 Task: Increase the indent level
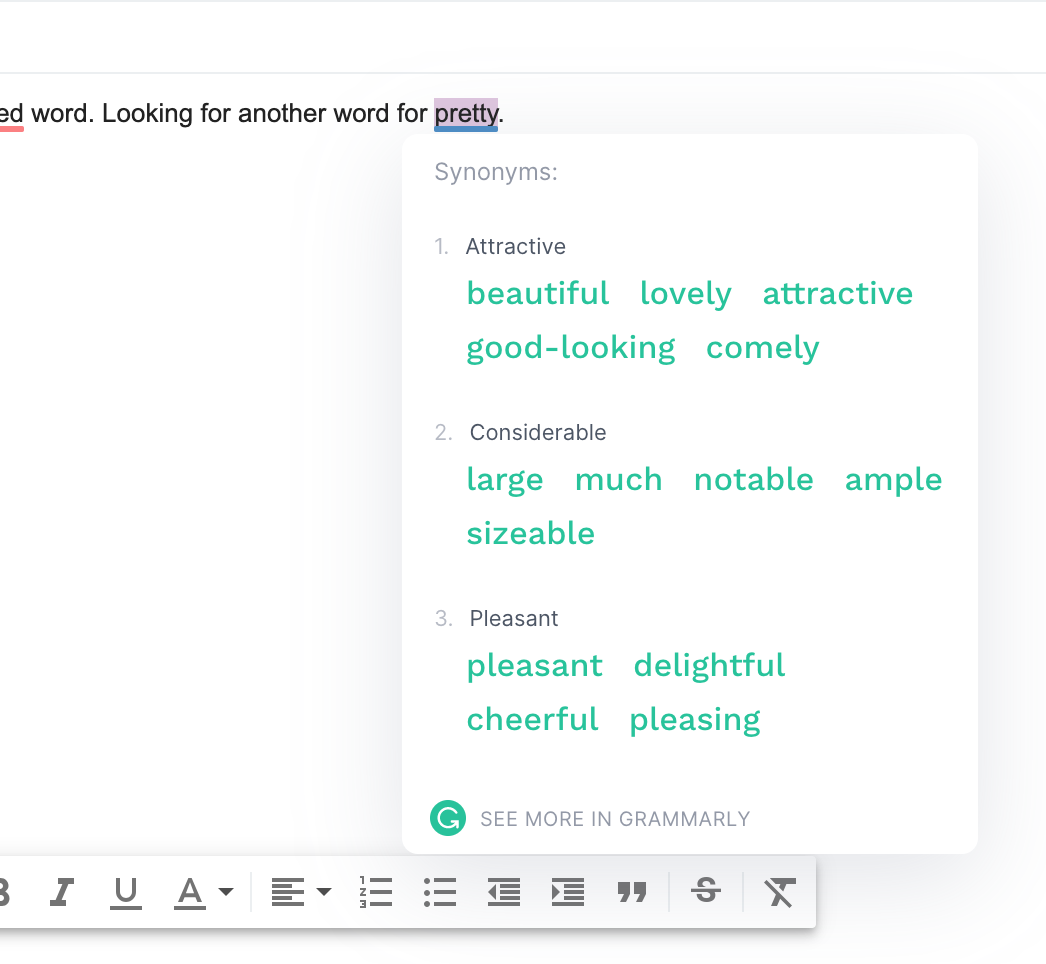point(568,893)
